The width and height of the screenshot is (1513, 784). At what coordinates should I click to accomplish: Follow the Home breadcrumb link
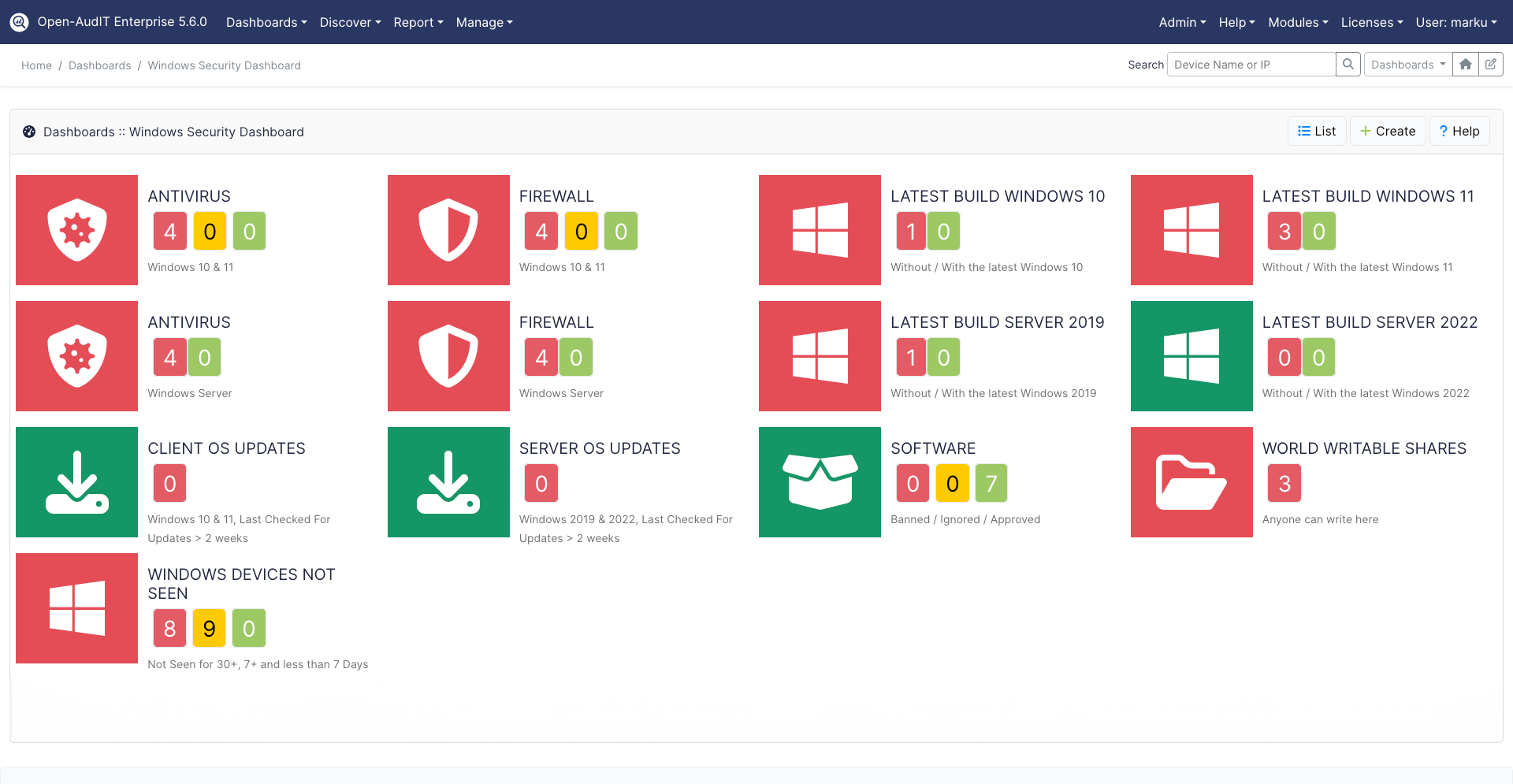coord(36,65)
